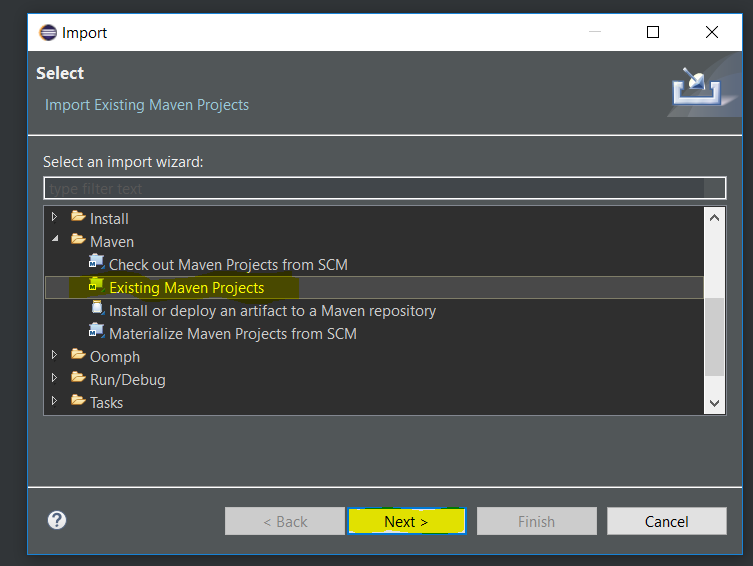Screen dimensions: 753x566
Task: Click the wizard list scroll down arrow
Action: 714,403
